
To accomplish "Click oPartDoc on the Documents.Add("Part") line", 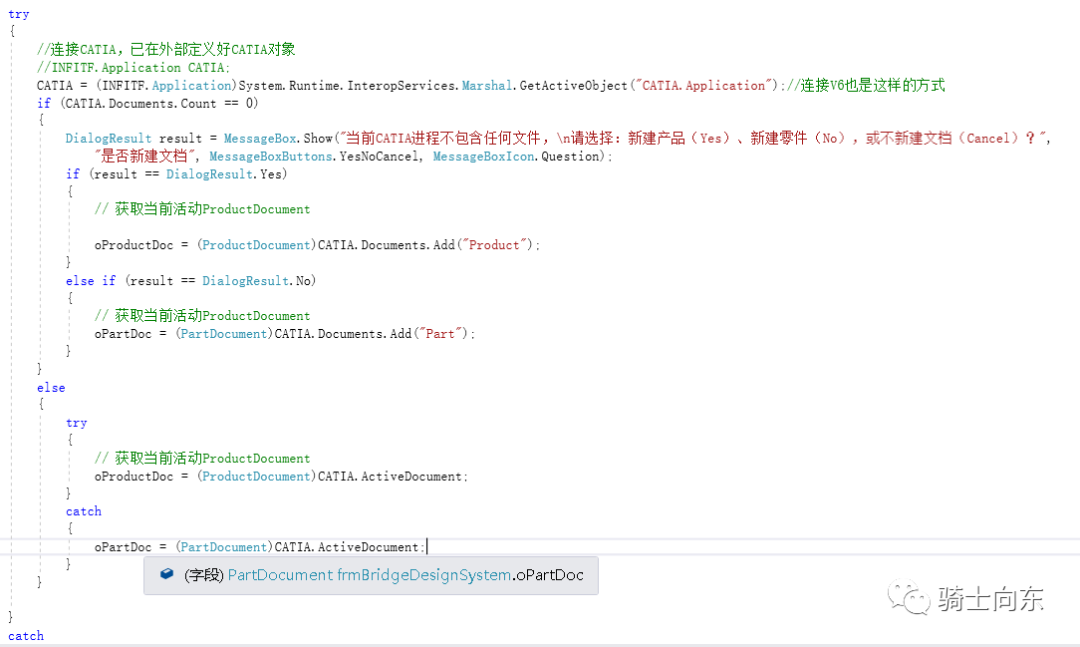I will click(123, 333).
